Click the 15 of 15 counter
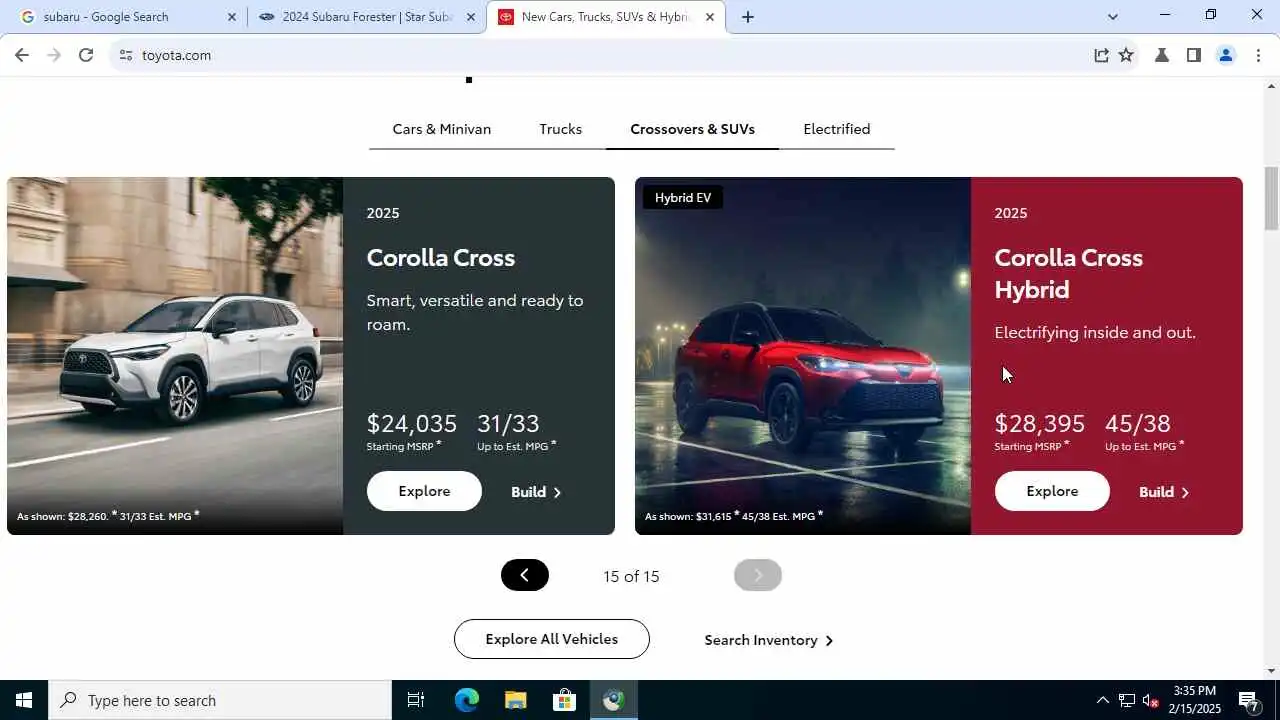Image resolution: width=1280 pixels, height=720 pixels. tap(631, 576)
